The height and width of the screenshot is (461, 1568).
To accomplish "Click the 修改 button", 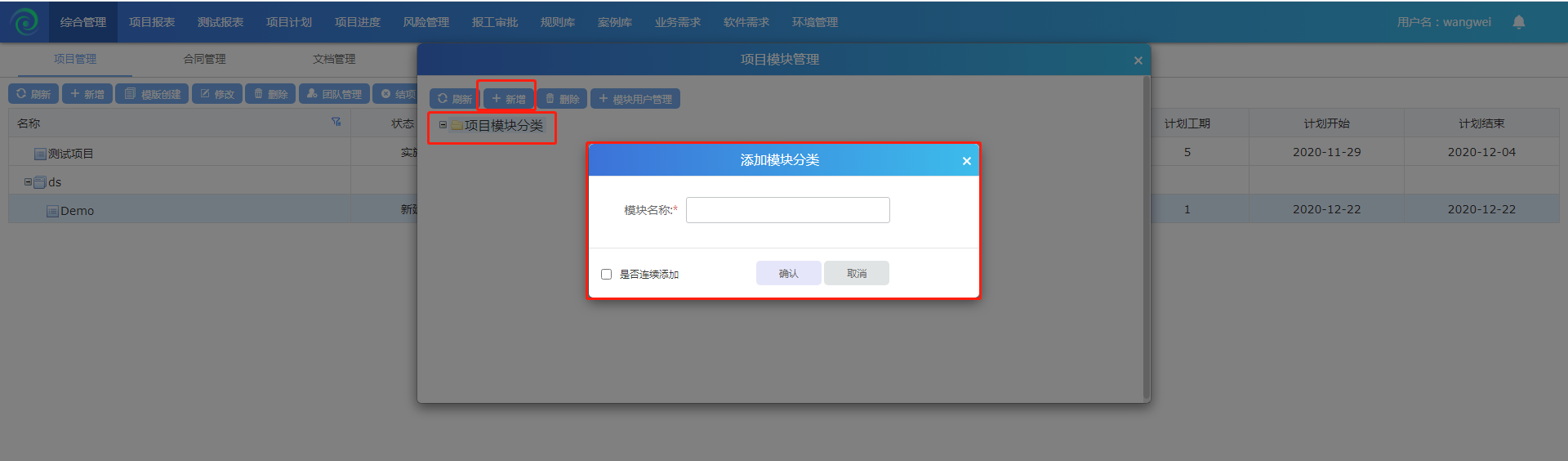I will click(x=217, y=94).
